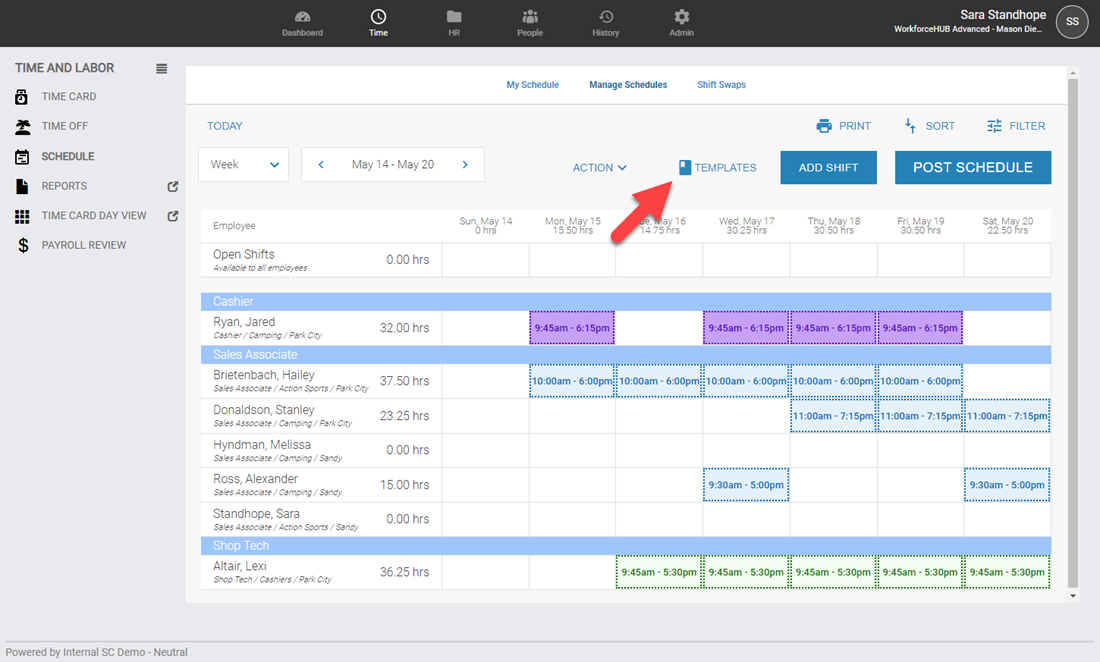The width and height of the screenshot is (1100, 662).
Task: Open the Action dropdown menu
Action: point(599,168)
